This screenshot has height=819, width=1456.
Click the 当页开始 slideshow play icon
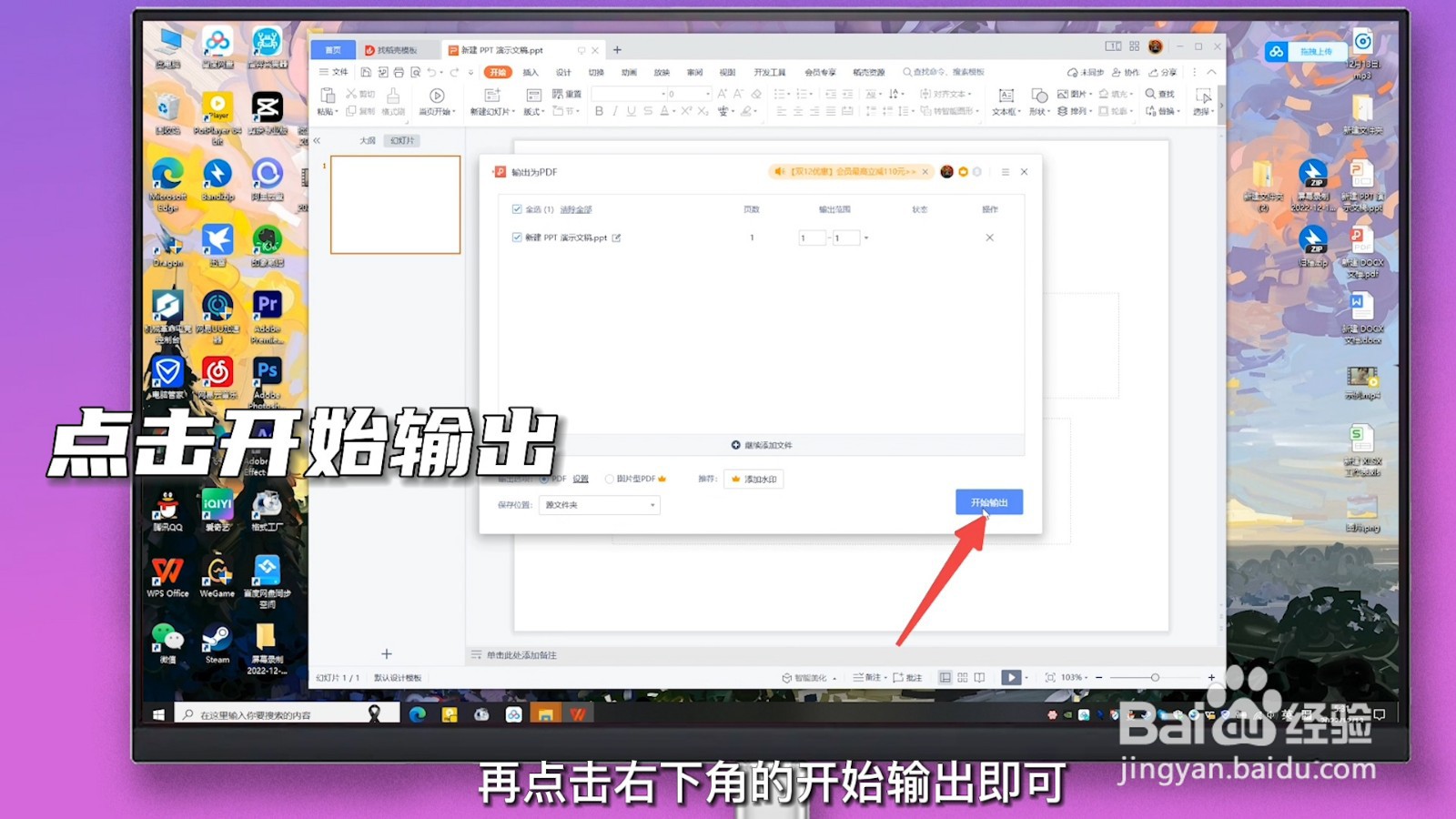[x=437, y=96]
